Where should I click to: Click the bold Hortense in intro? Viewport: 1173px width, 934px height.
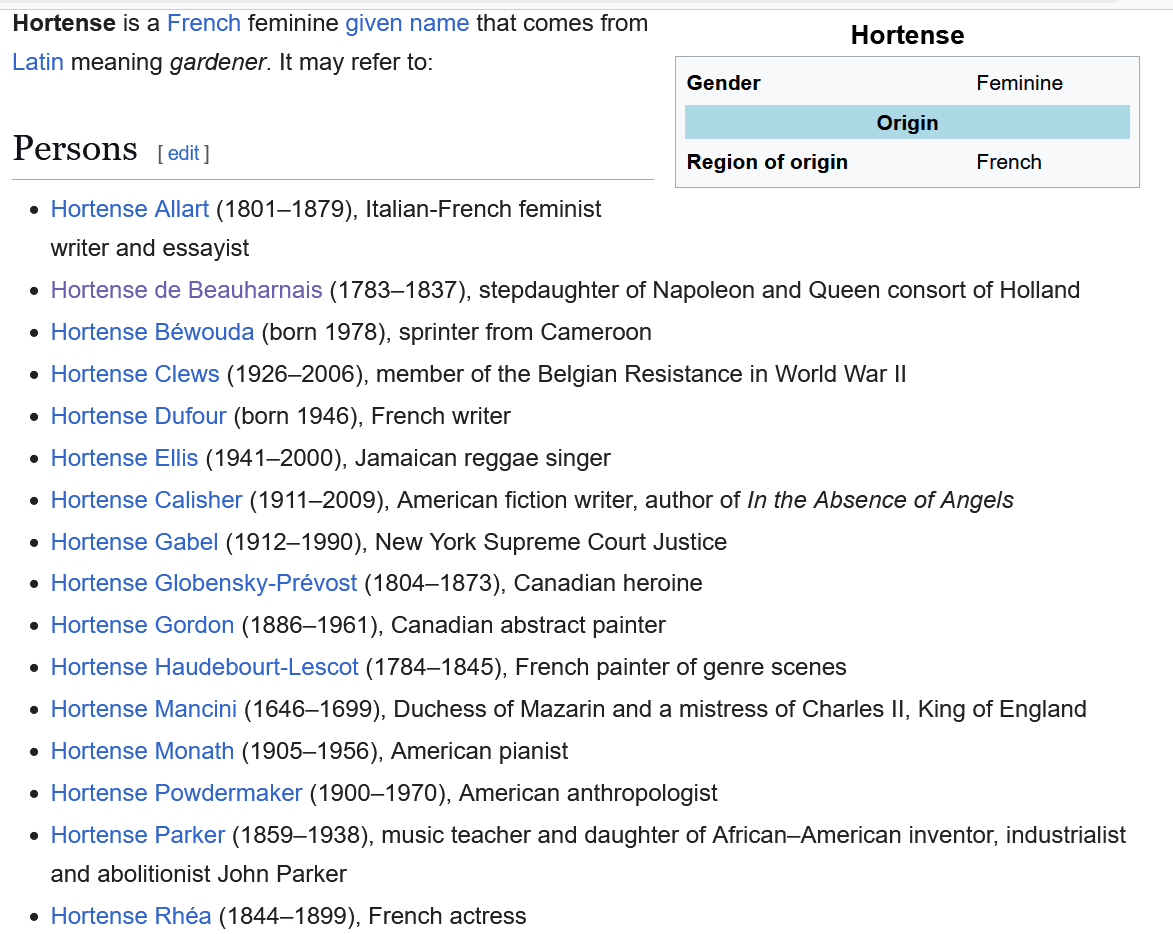64,23
